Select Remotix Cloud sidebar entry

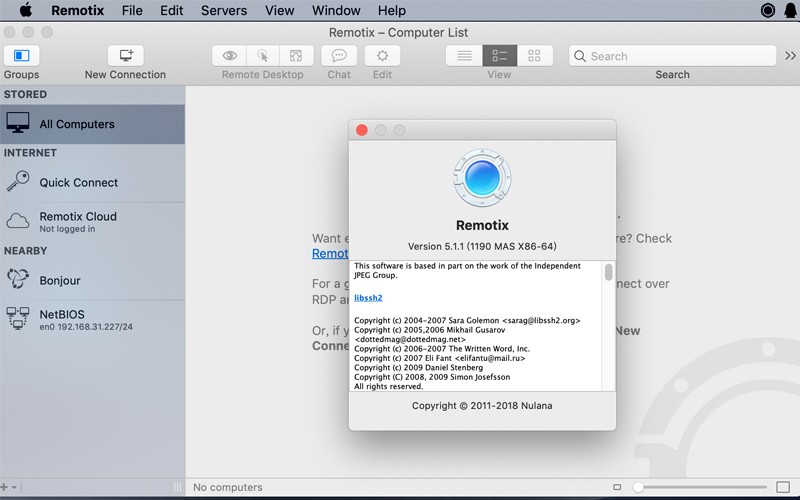(x=92, y=222)
